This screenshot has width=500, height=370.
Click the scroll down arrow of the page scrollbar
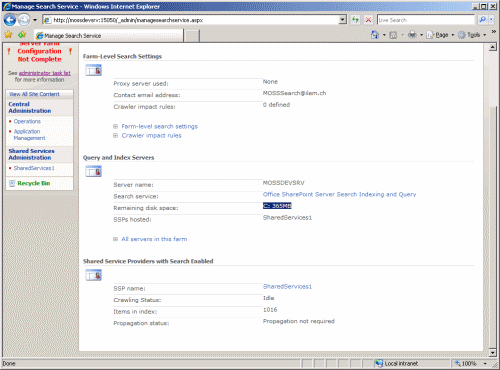[492, 352]
